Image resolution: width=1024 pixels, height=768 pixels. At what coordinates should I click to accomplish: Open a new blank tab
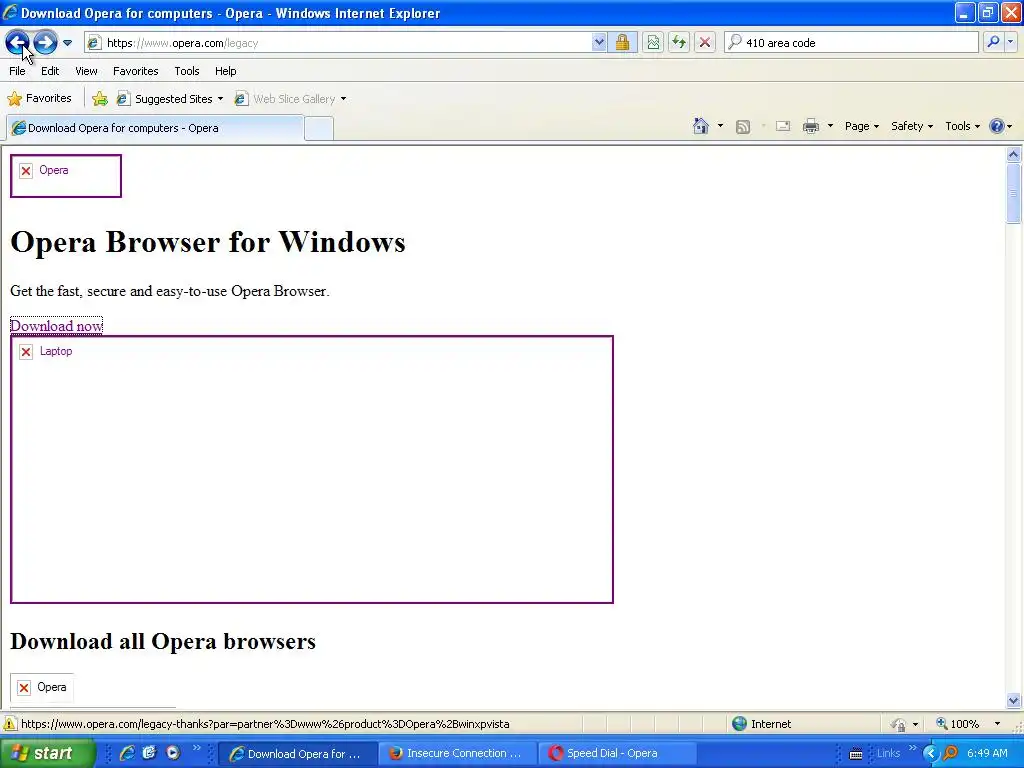pos(319,129)
